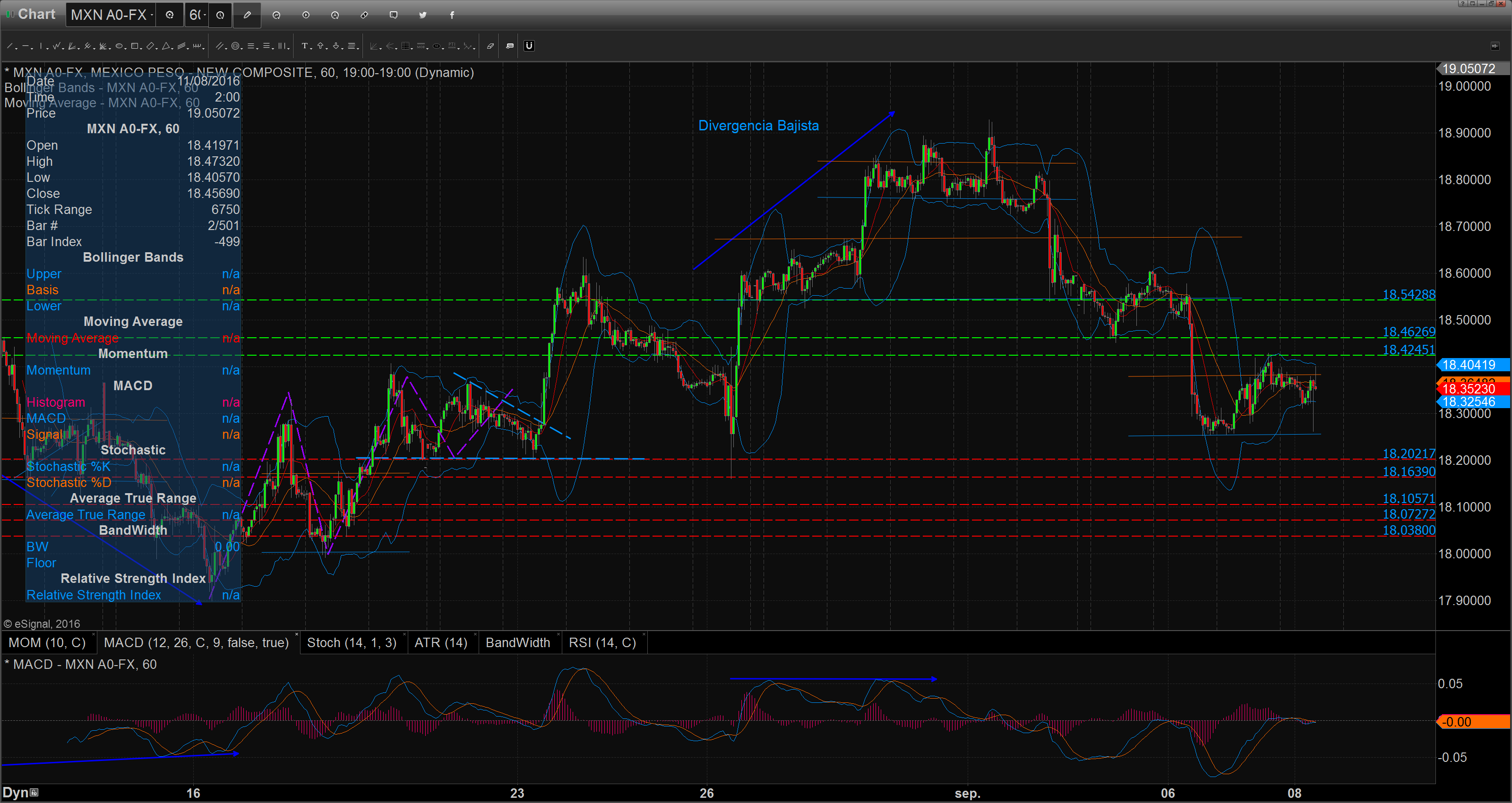Click the 18.46269 level label

(x=1409, y=332)
